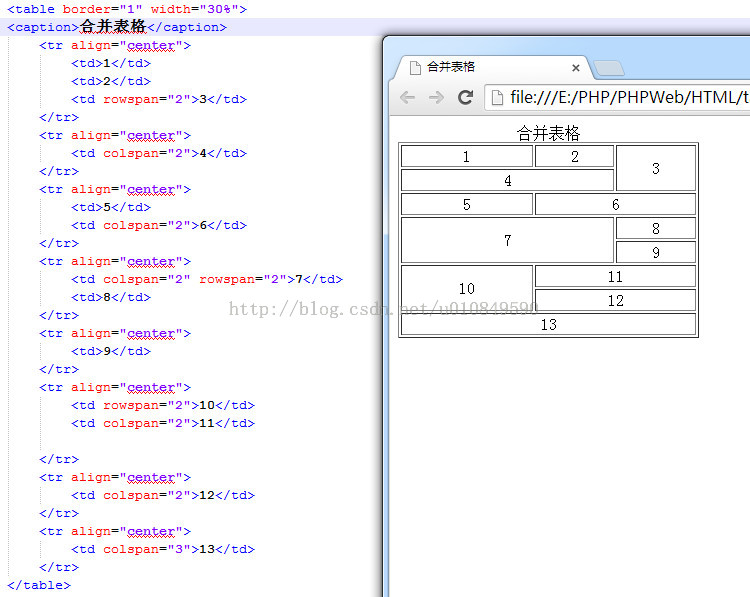Click table cell 12 in the browser
The height and width of the screenshot is (597, 750).
coord(615,300)
